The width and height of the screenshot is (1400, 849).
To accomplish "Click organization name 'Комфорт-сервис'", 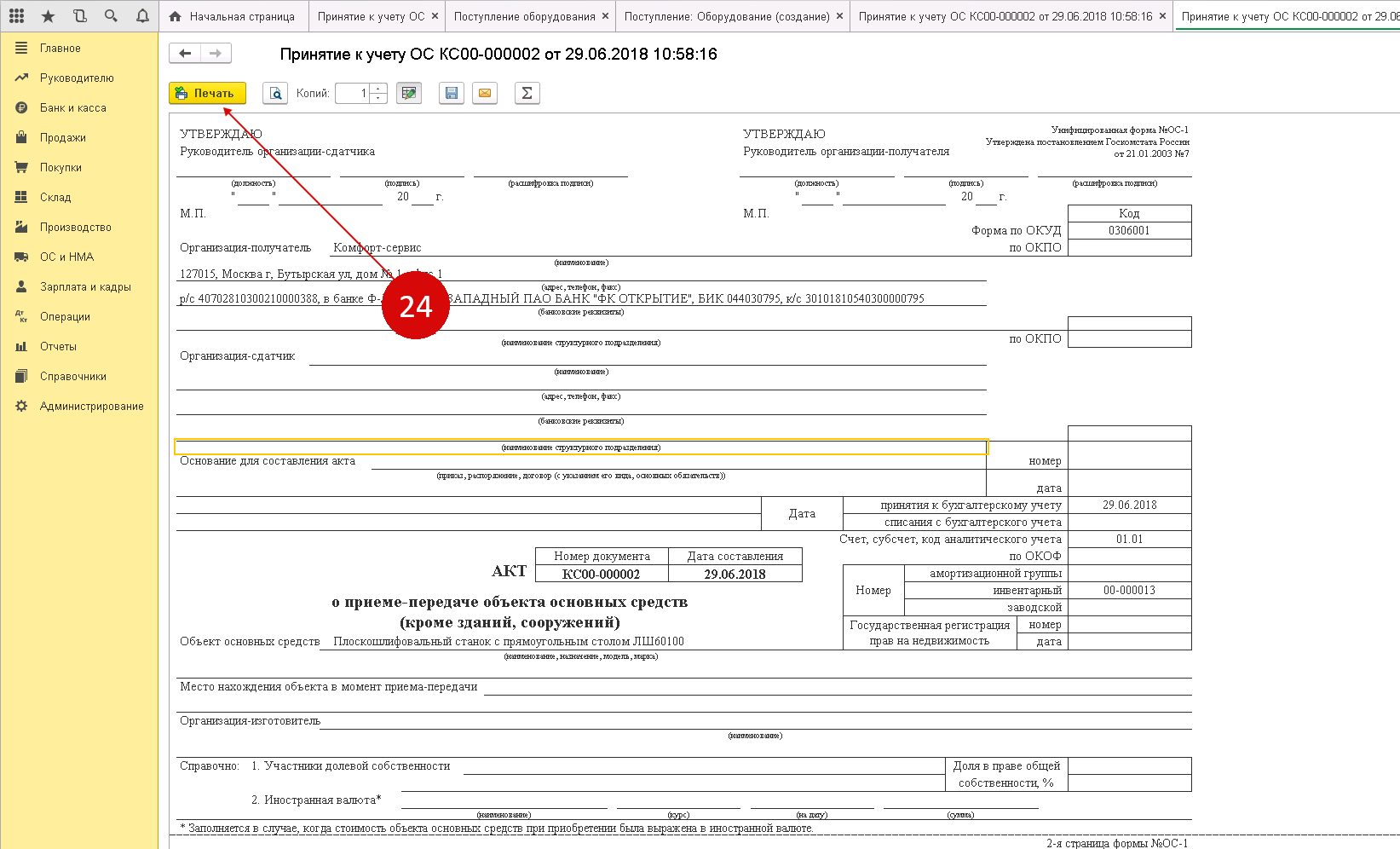I will click(377, 247).
